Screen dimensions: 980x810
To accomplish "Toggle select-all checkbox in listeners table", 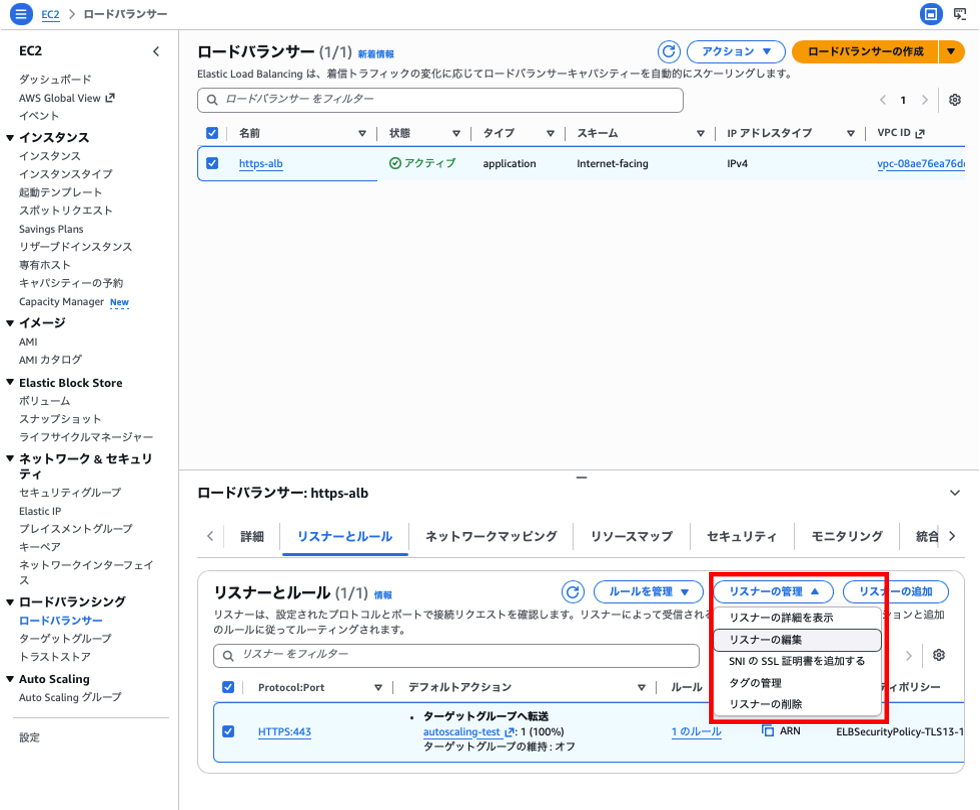I will (x=228, y=688).
